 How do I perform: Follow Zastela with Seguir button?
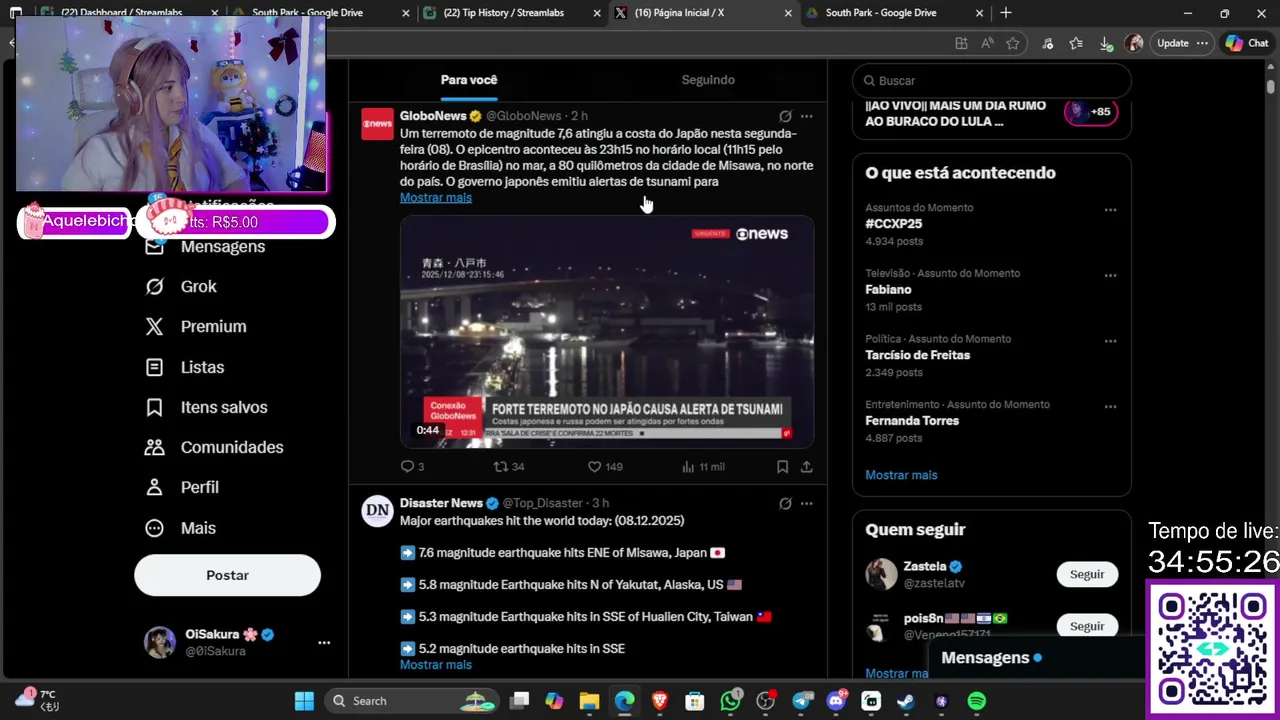coord(1087,574)
